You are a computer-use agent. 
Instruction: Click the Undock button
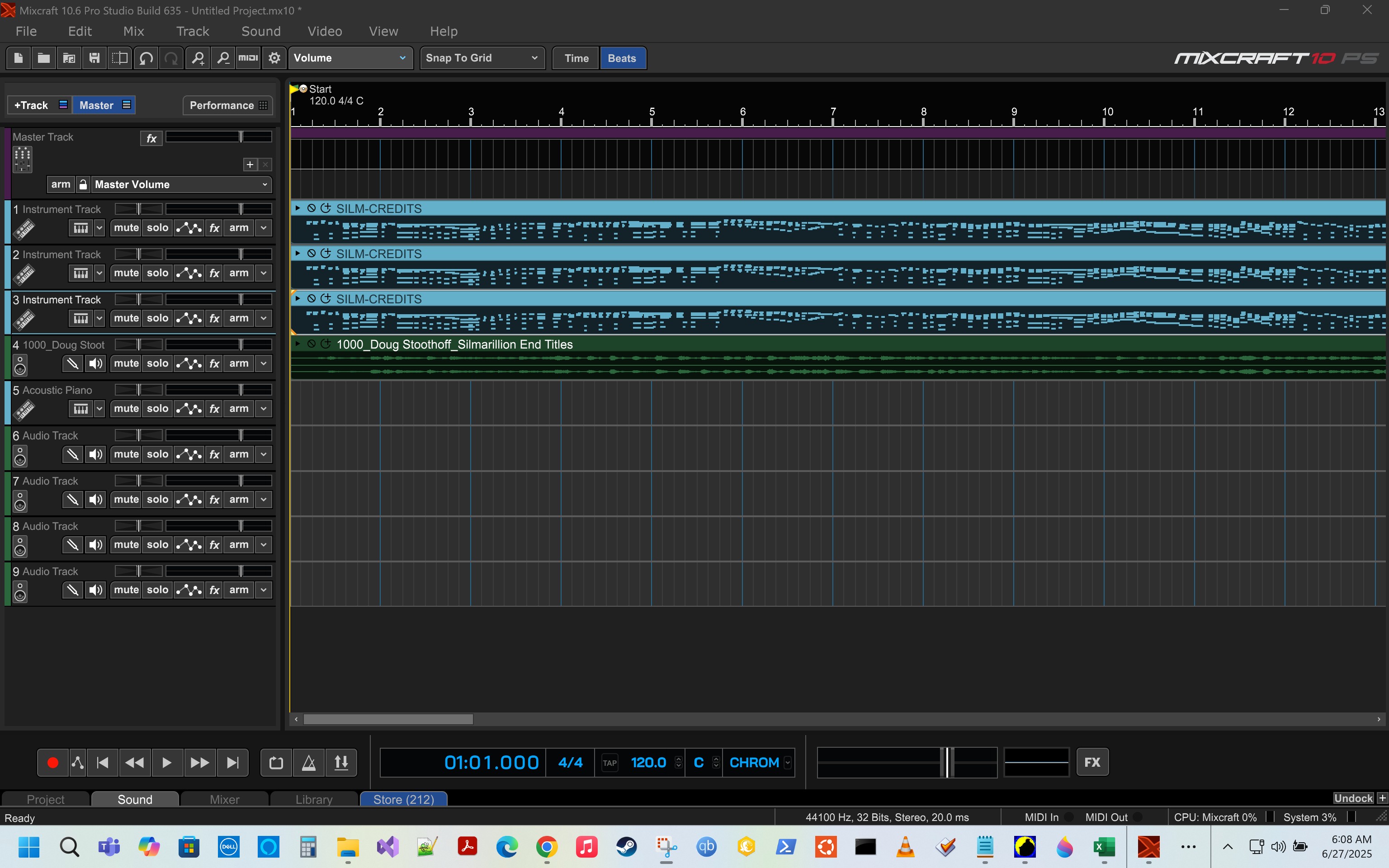coord(1353,798)
